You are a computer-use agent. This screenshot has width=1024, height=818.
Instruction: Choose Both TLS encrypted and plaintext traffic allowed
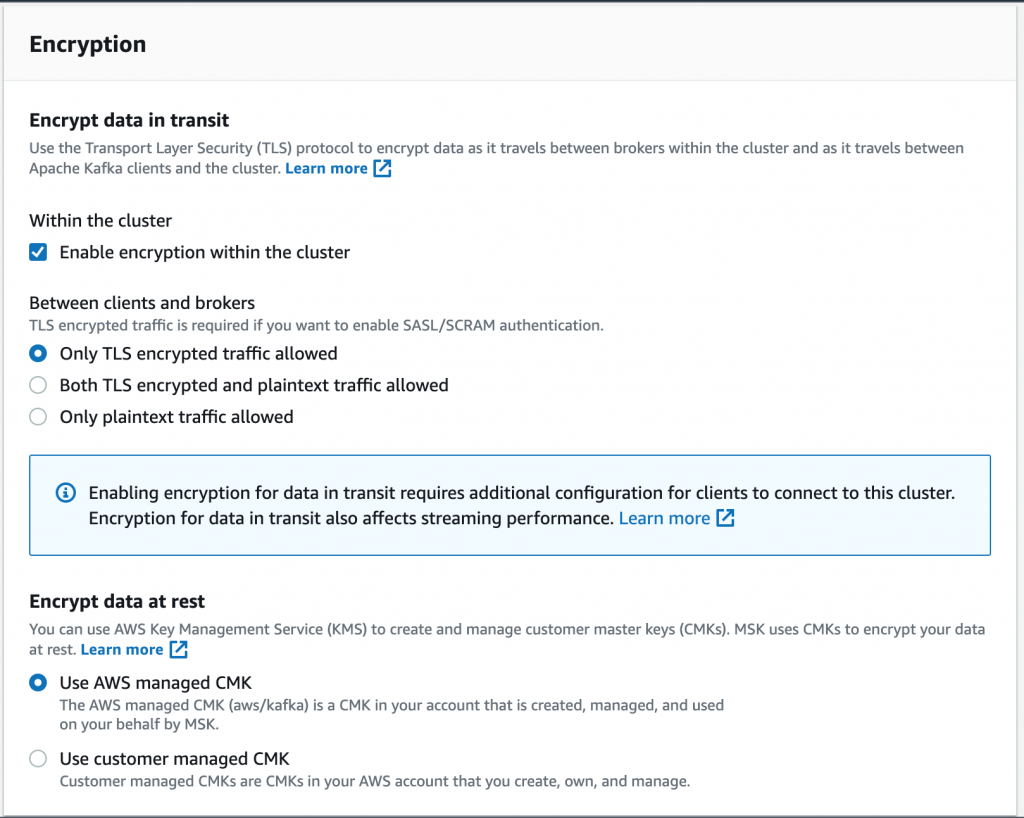coord(37,385)
